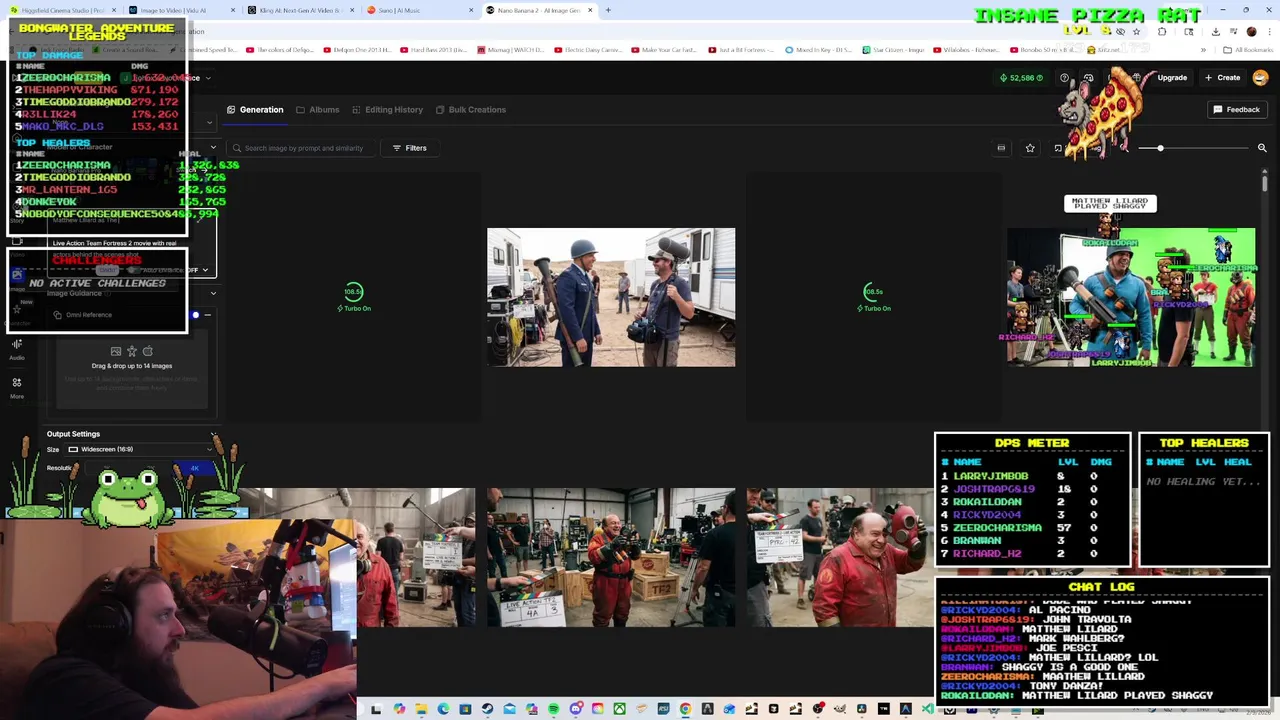This screenshot has width=1280, height=720.
Task: Switch to the Generation tab
Action: click(255, 110)
